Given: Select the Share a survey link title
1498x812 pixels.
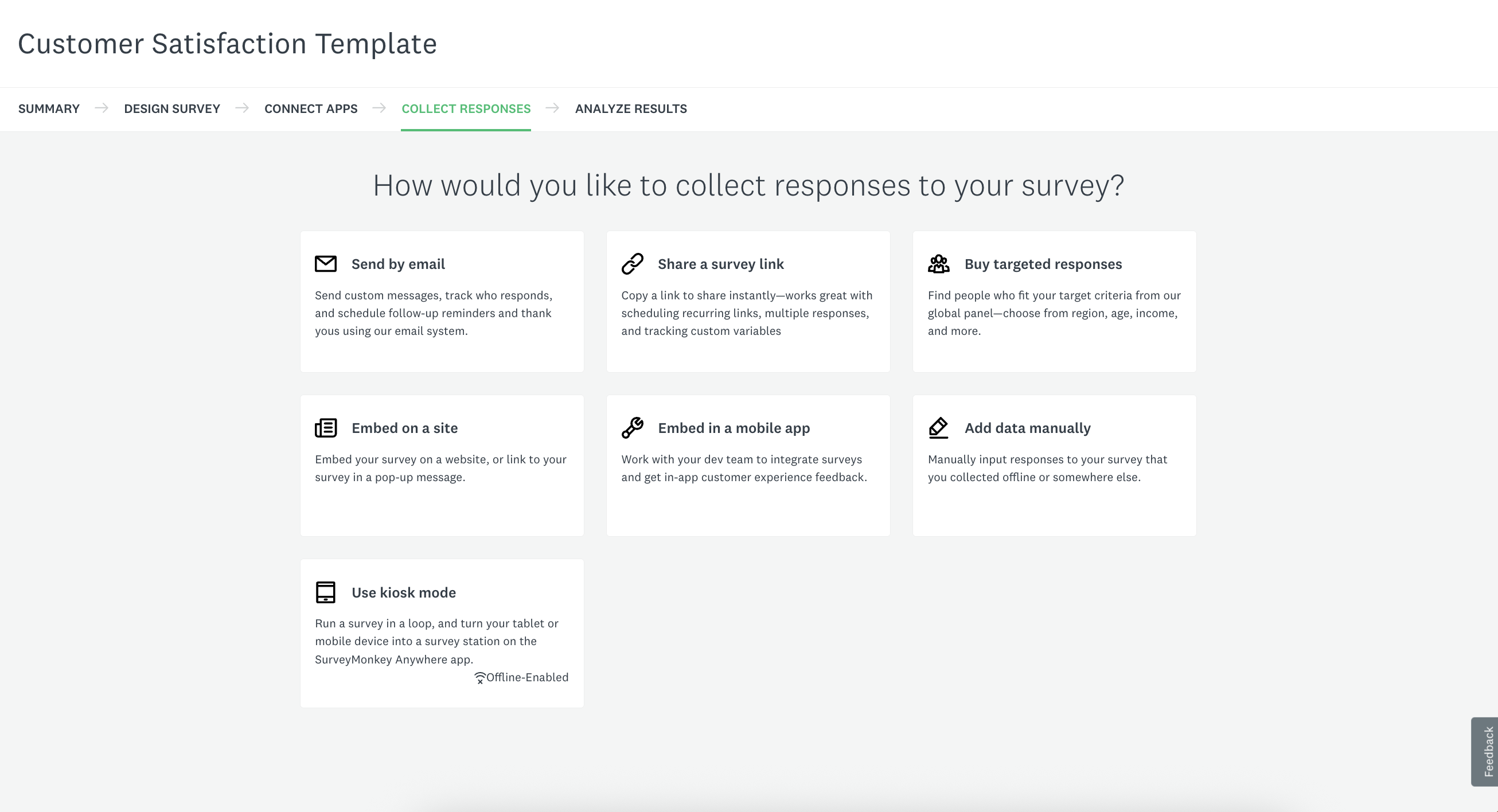Looking at the screenshot, I should tap(720, 264).
